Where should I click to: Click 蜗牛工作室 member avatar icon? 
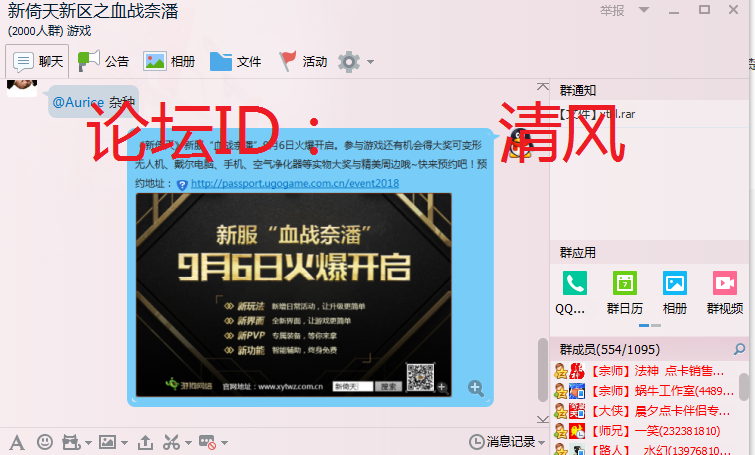pos(577,391)
